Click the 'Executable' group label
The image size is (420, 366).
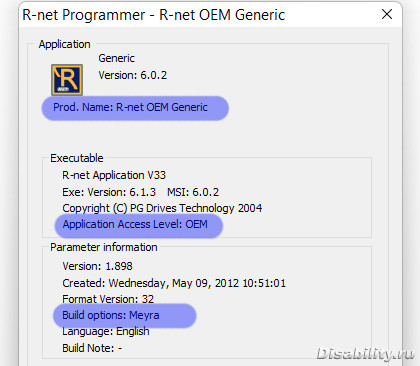pos(77,158)
